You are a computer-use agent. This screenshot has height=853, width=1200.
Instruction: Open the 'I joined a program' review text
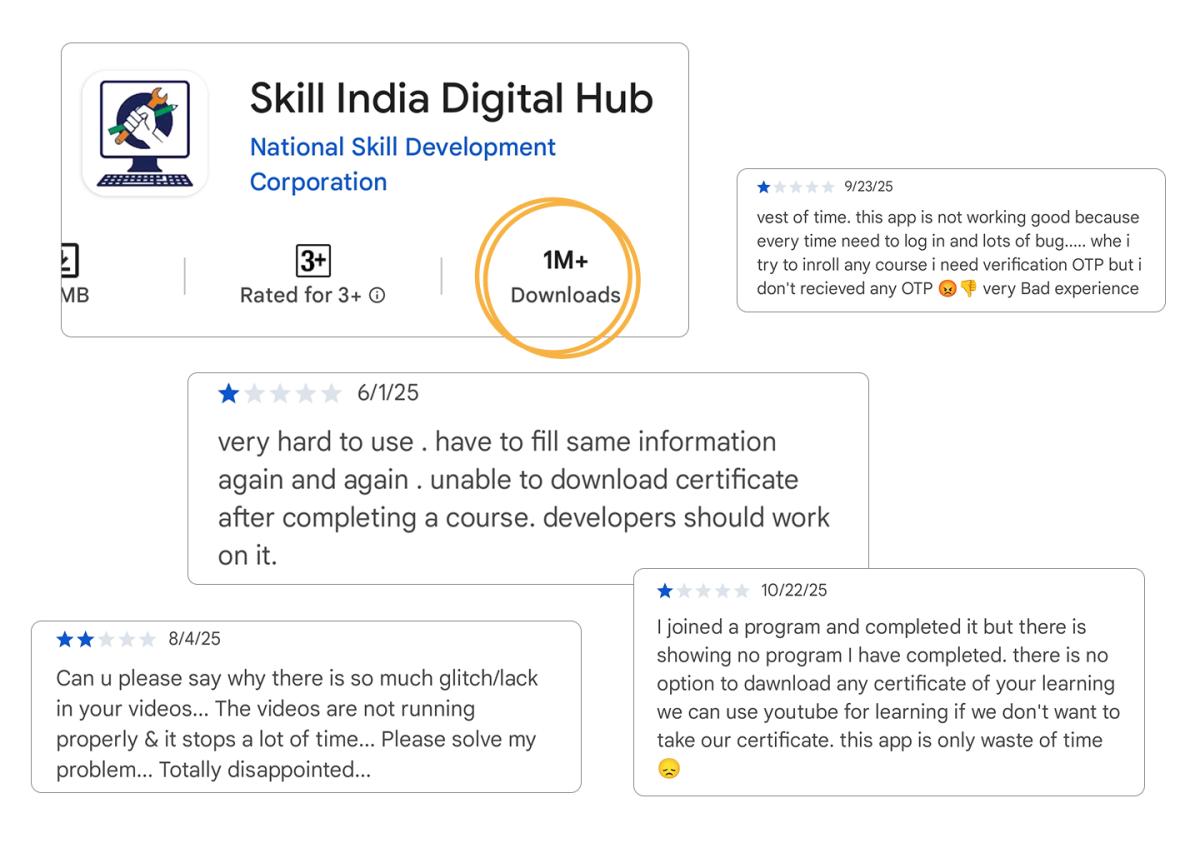pos(887,683)
